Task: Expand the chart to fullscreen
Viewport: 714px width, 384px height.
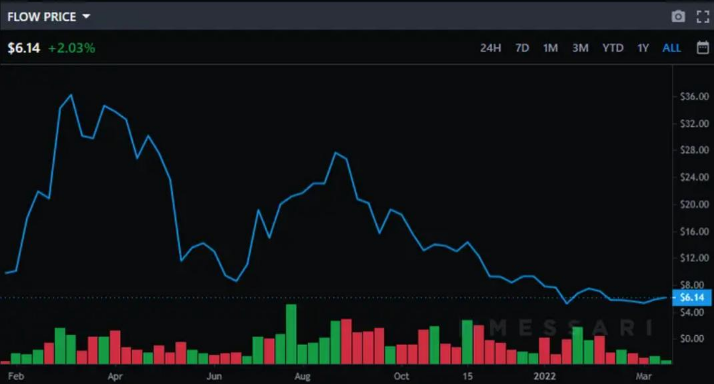Action: click(703, 17)
